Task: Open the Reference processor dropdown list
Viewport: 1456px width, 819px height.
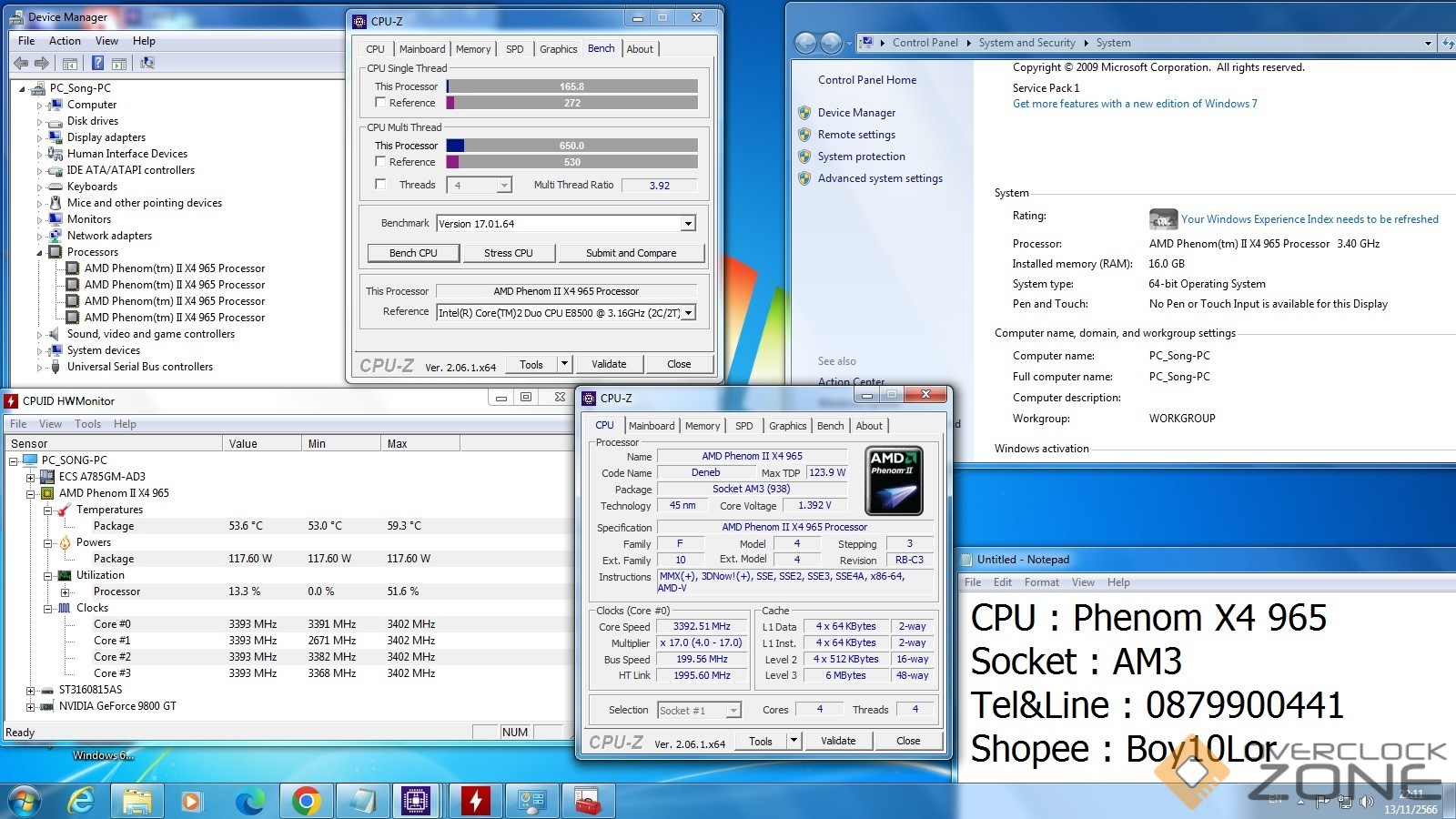Action: 688,312
